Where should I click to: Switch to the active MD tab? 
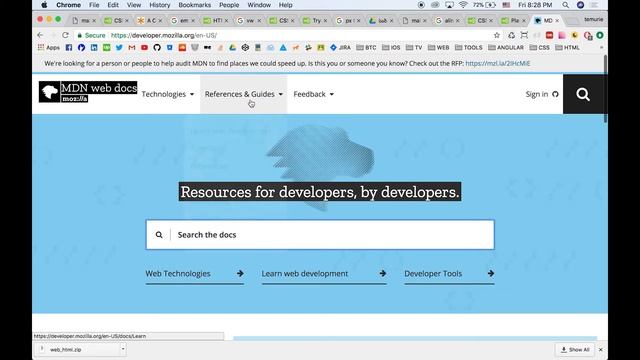pyautogui.click(x=547, y=20)
